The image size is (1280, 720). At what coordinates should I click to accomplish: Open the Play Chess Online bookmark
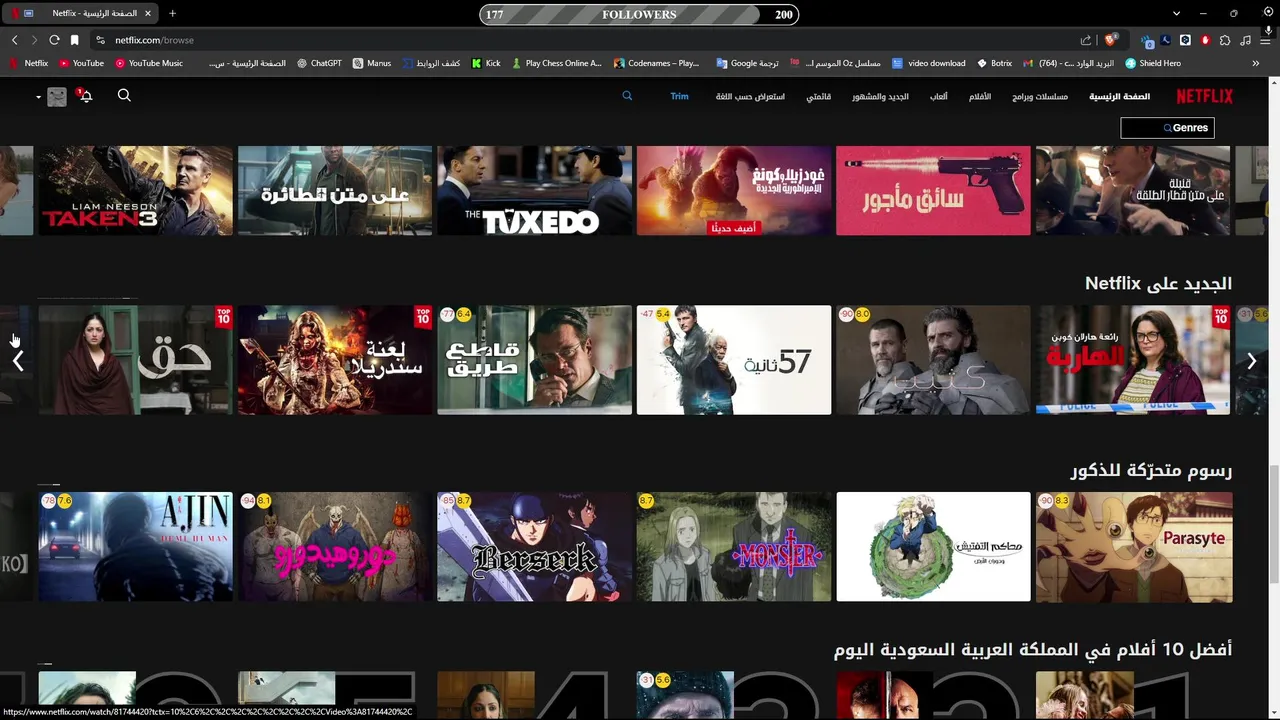(557, 63)
